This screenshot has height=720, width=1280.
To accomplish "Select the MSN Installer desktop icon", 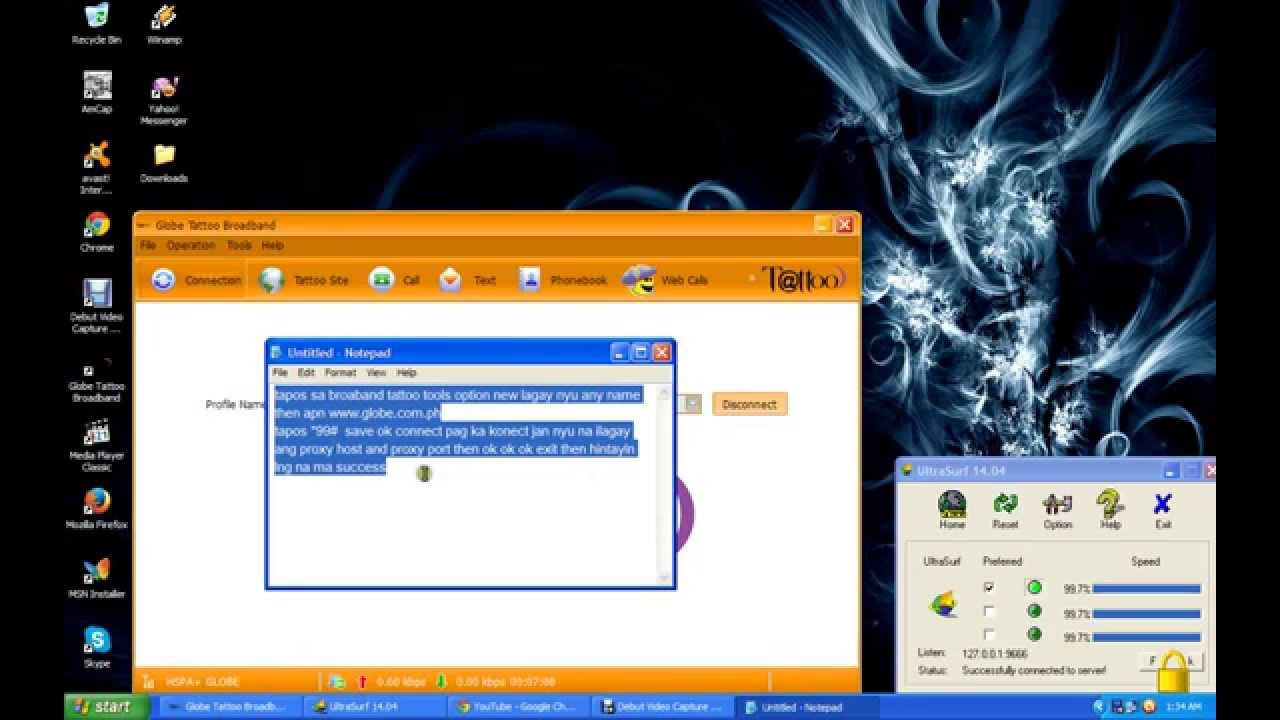I will [x=97, y=577].
